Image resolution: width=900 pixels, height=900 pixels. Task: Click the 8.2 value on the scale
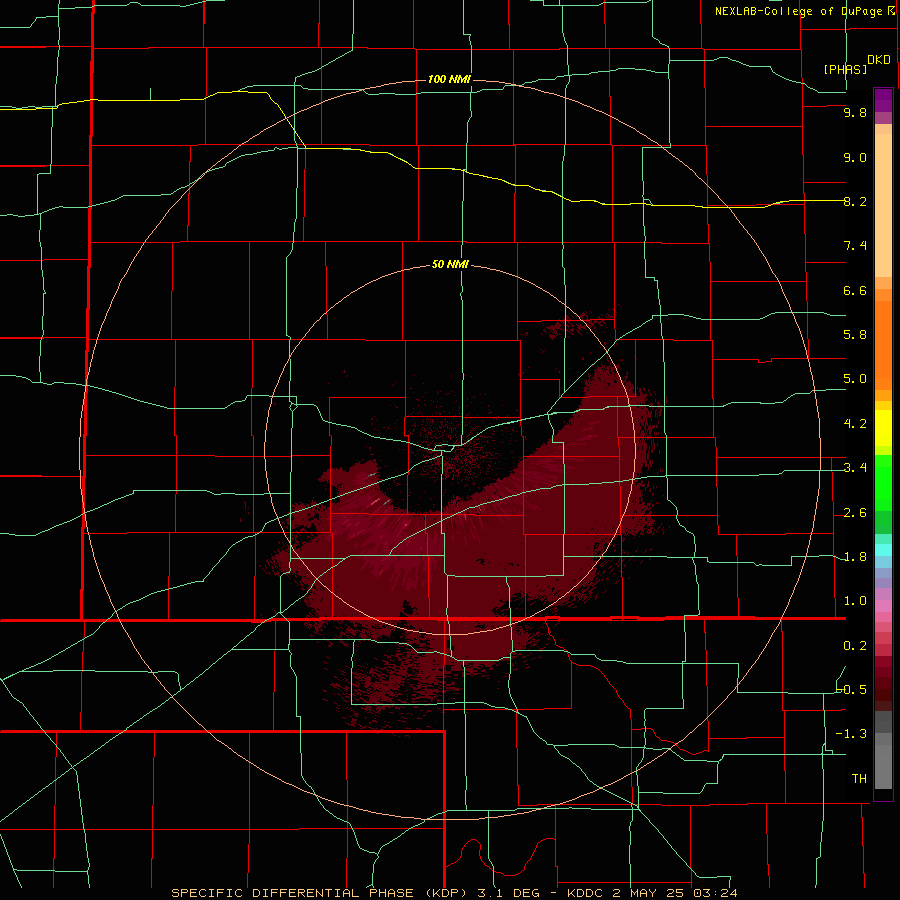[x=855, y=201]
